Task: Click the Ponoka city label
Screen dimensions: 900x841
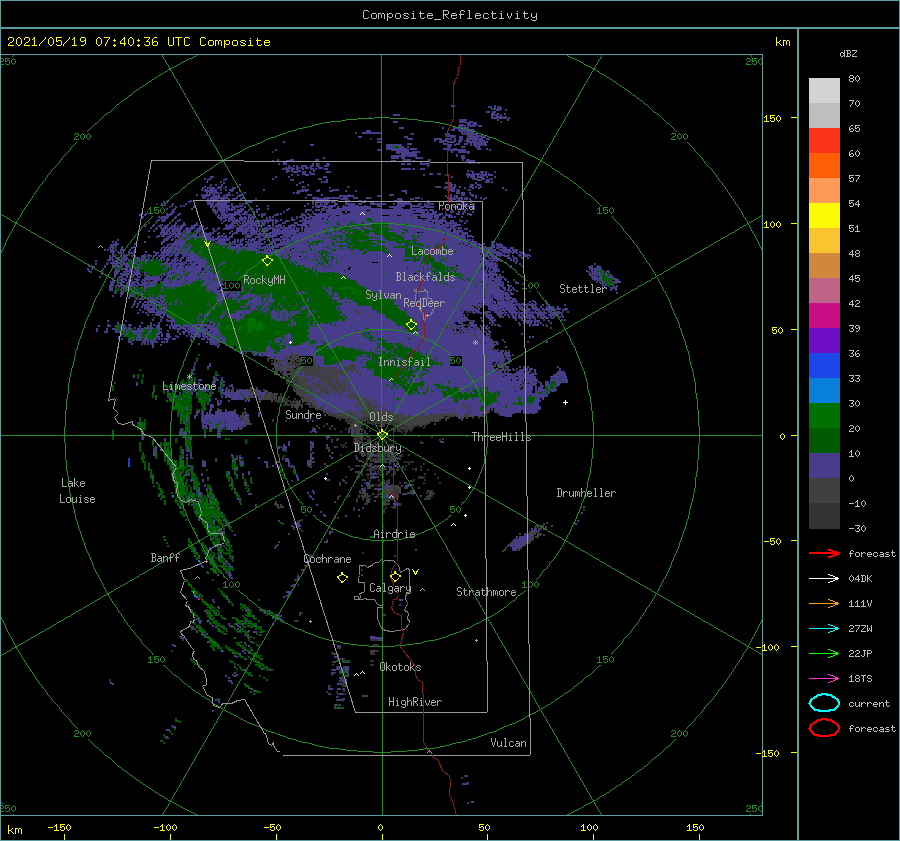Action: click(x=456, y=206)
